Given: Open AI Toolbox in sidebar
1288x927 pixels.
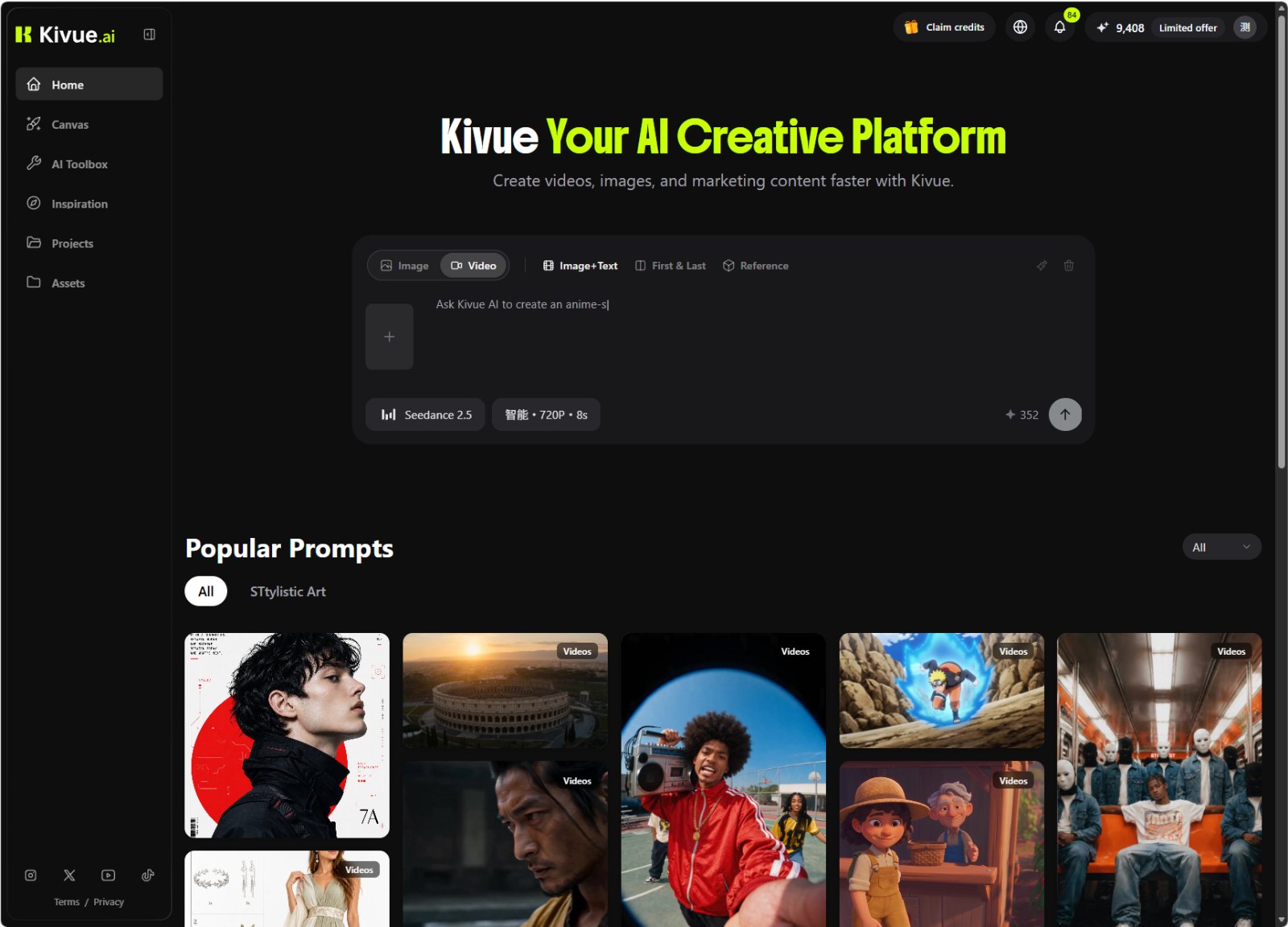Looking at the screenshot, I should click(x=89, y=163).
